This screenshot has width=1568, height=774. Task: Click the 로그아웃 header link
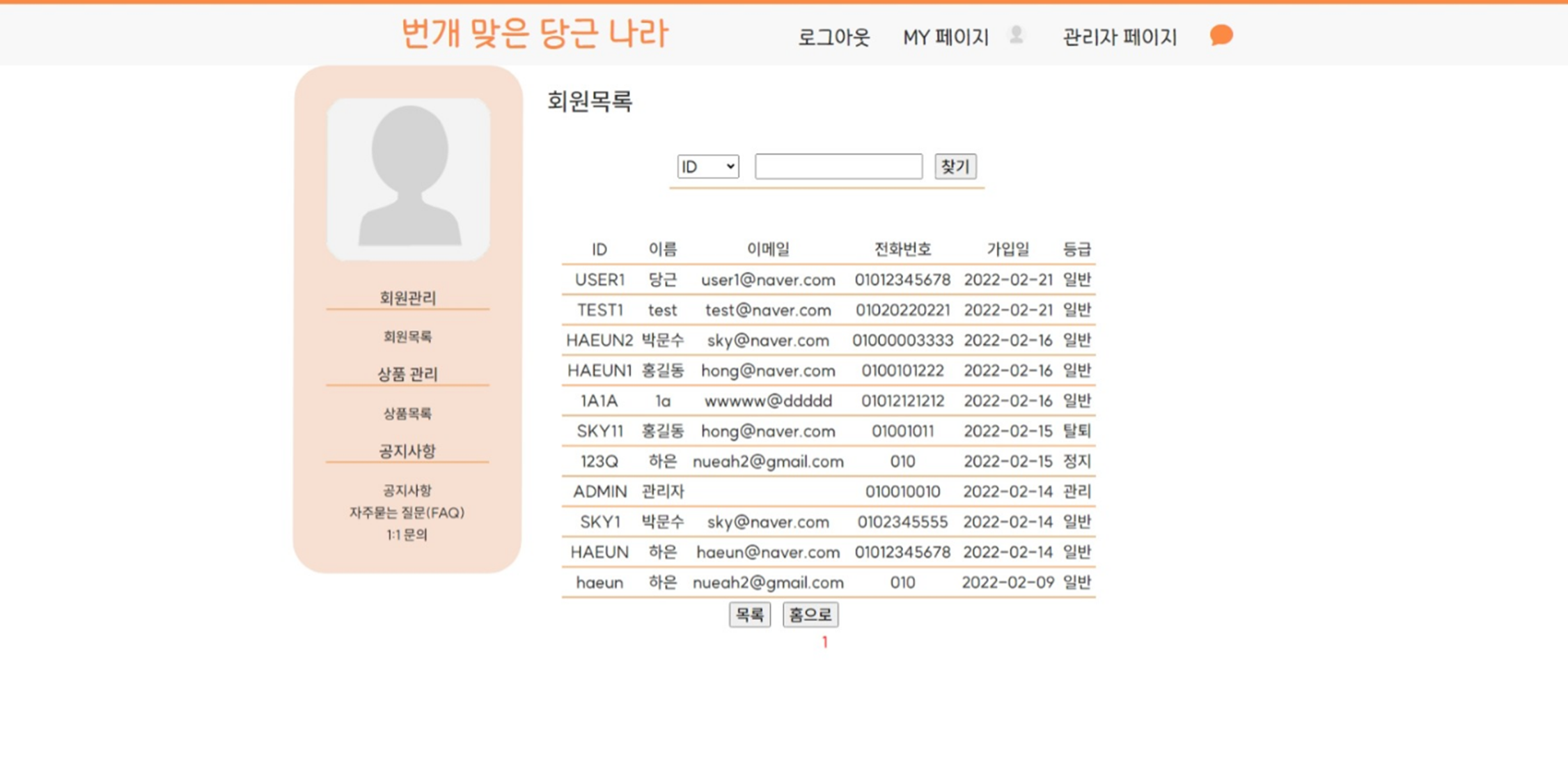tap(833, 37)
